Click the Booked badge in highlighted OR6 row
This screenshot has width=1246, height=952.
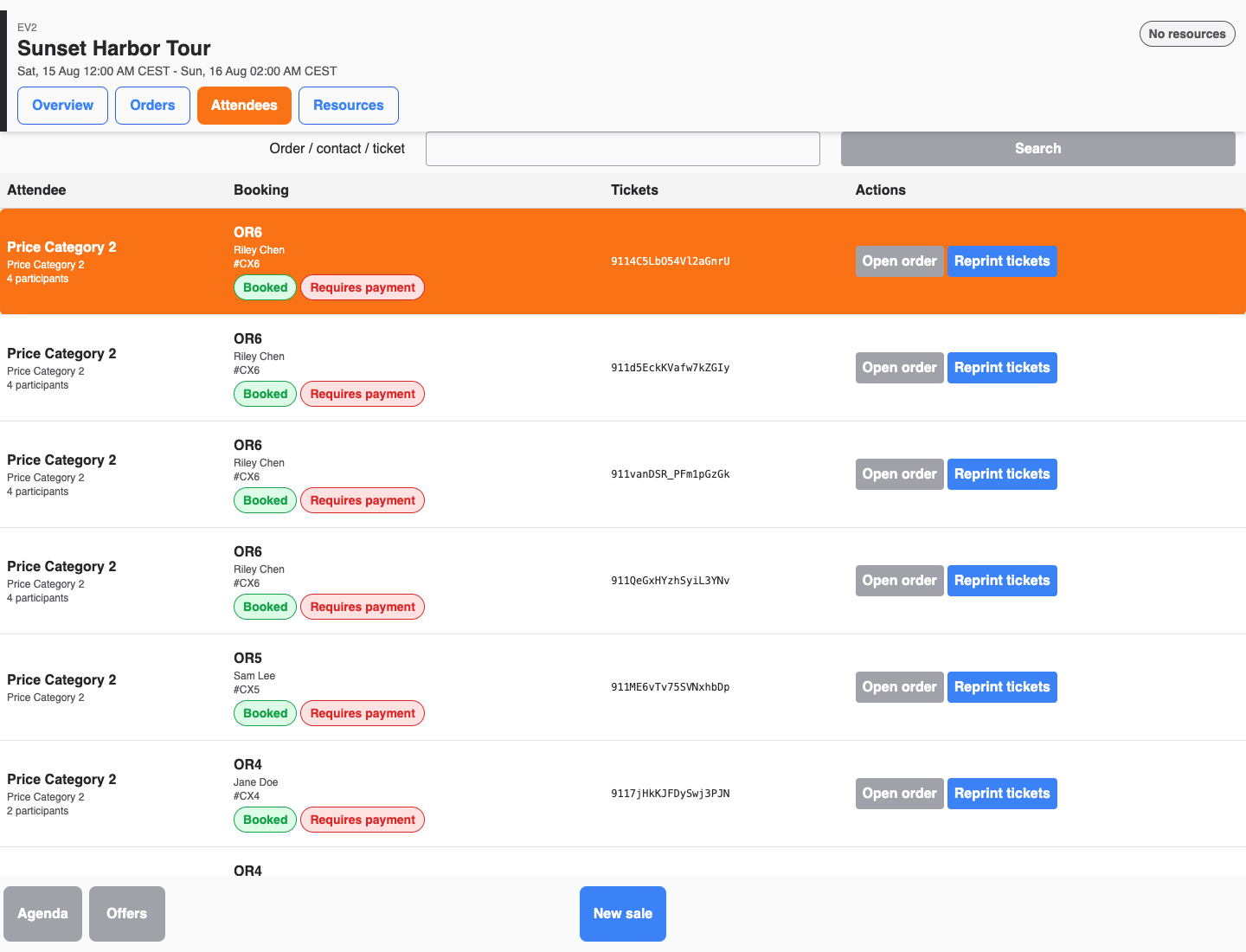pos(265,287)
